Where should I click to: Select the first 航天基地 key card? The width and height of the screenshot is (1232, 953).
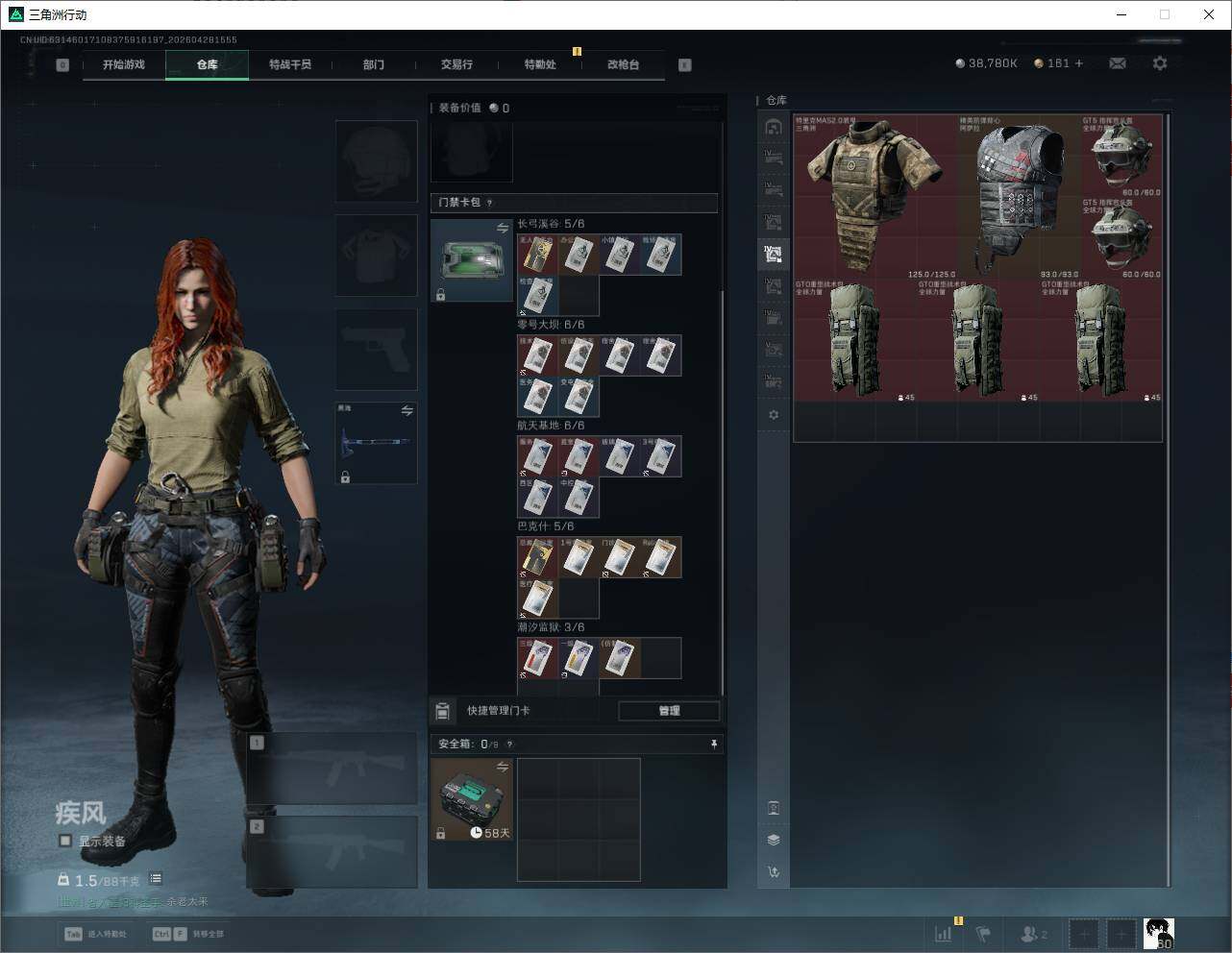[x=537, y=456]
